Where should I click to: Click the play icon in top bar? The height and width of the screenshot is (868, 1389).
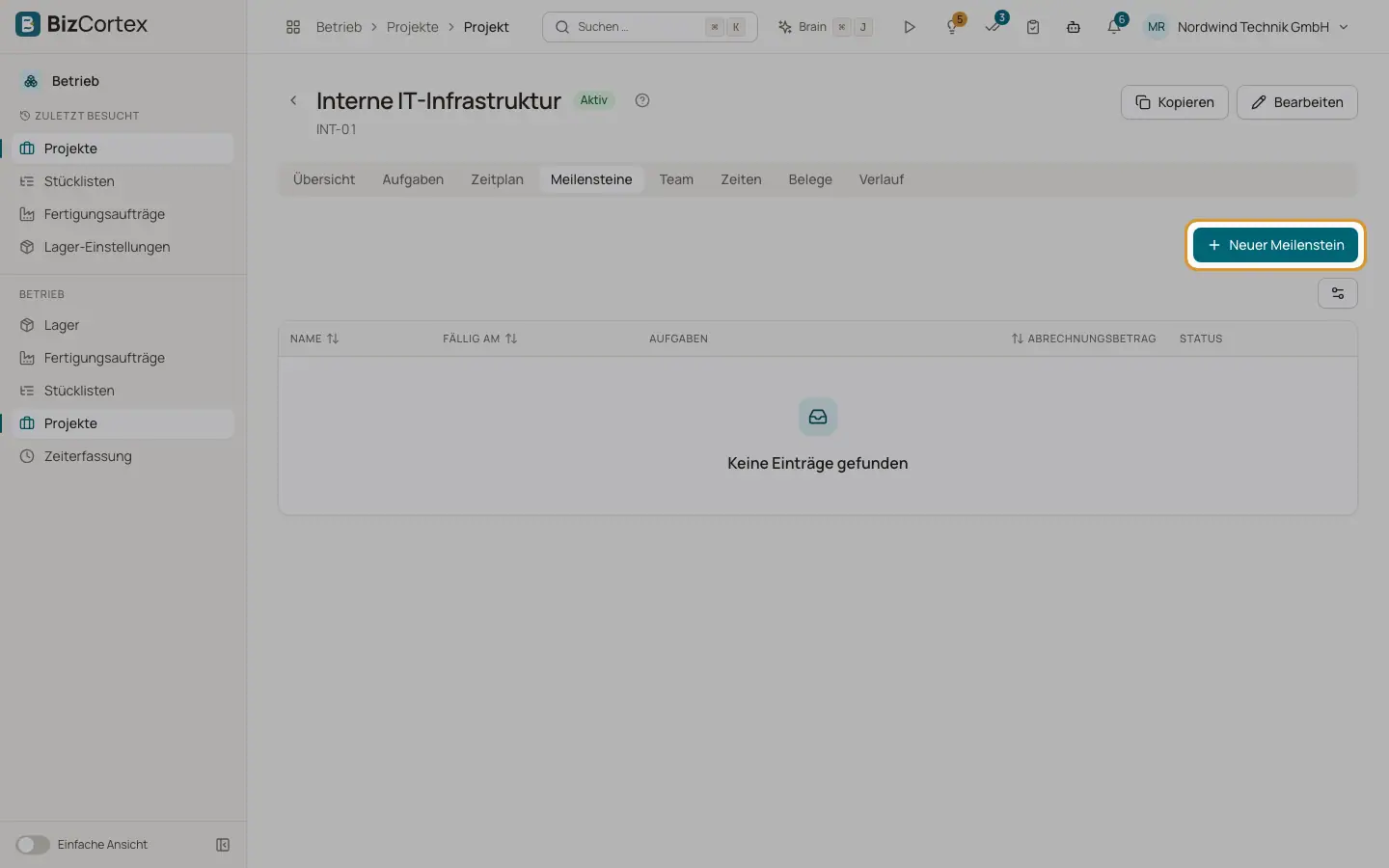point(909,27)
